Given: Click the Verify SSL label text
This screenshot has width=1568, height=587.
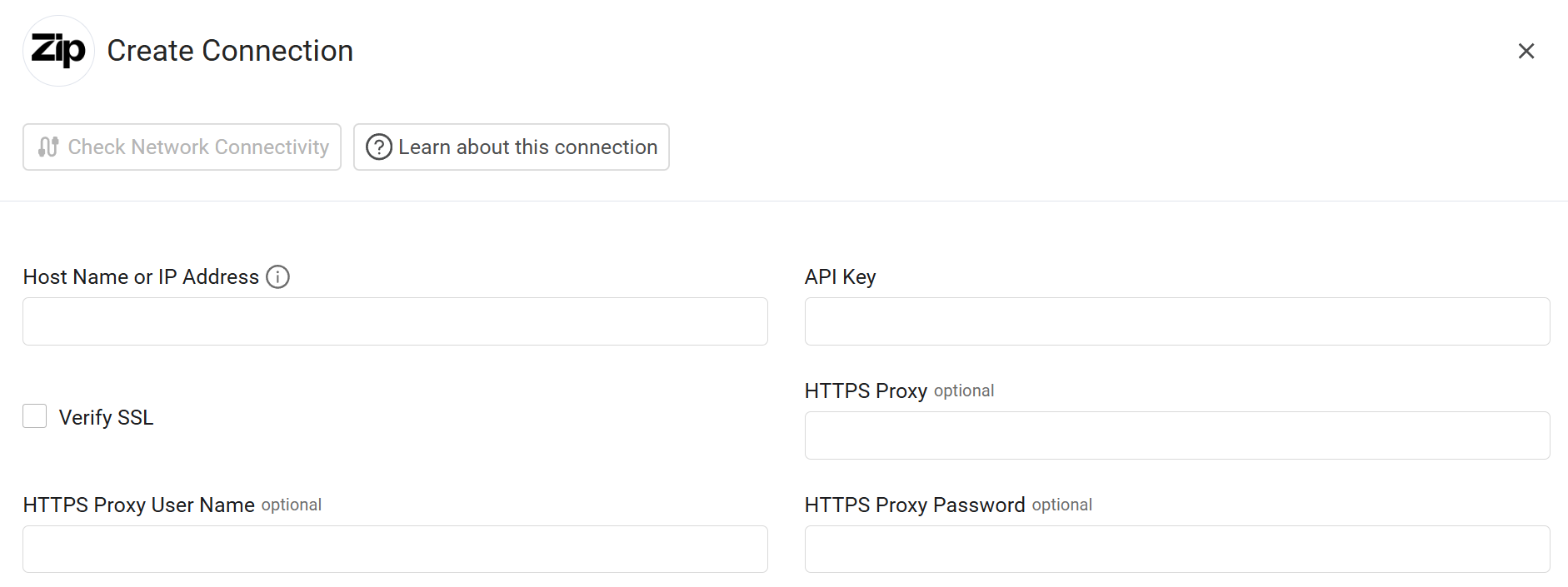Looking at the screenshot, I should click(105, 416).
